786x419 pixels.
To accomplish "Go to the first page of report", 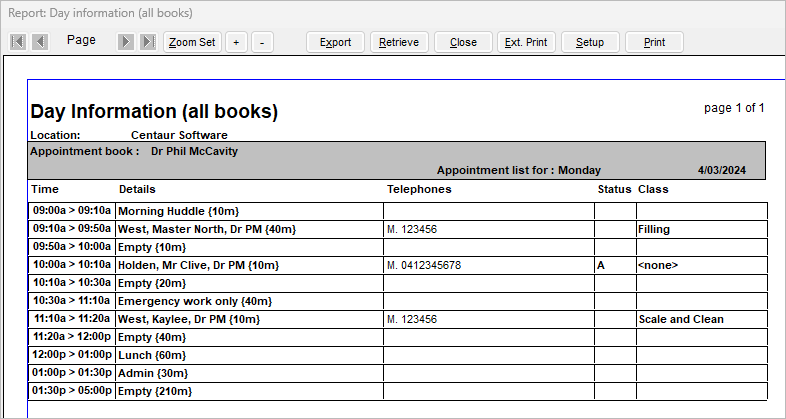I will click(x=18, y=42).
